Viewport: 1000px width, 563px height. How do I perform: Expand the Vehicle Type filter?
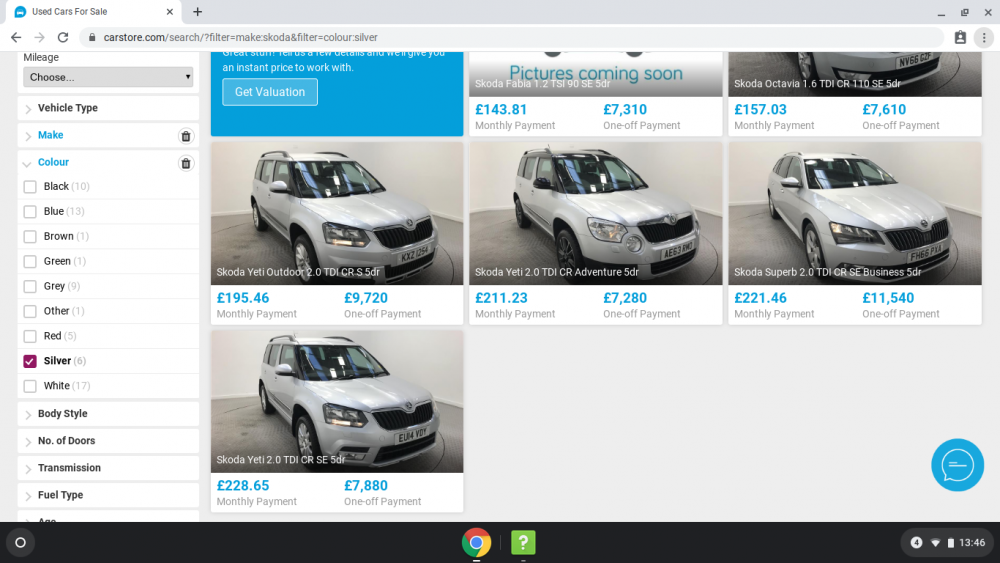point(108,108)
